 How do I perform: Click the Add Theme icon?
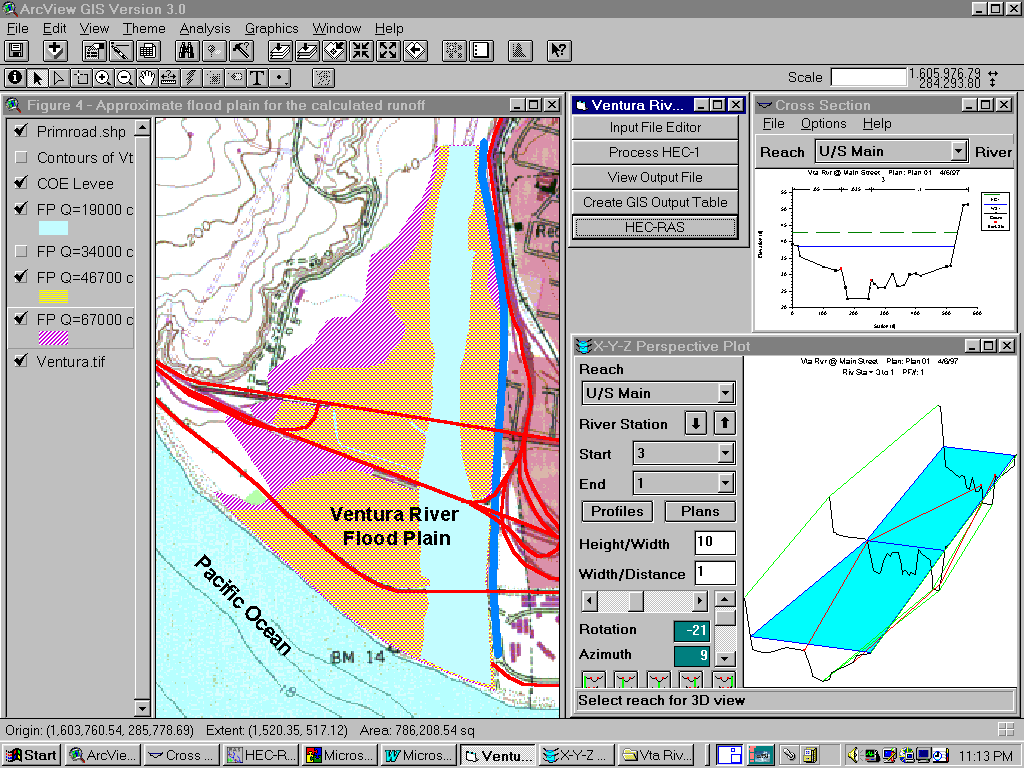tap(56, 50)
